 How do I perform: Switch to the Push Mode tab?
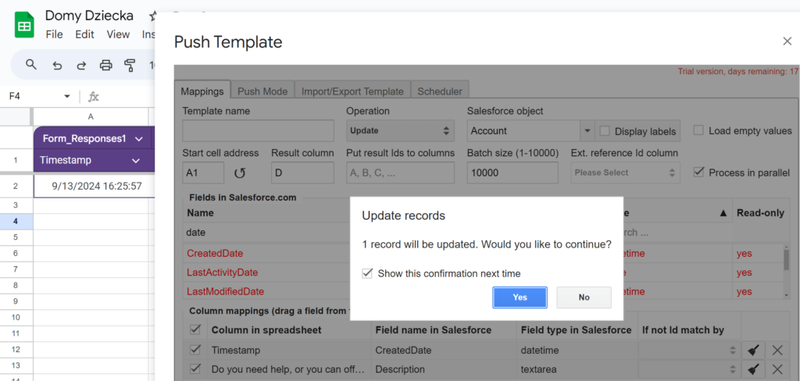click(x=262, y=91)
